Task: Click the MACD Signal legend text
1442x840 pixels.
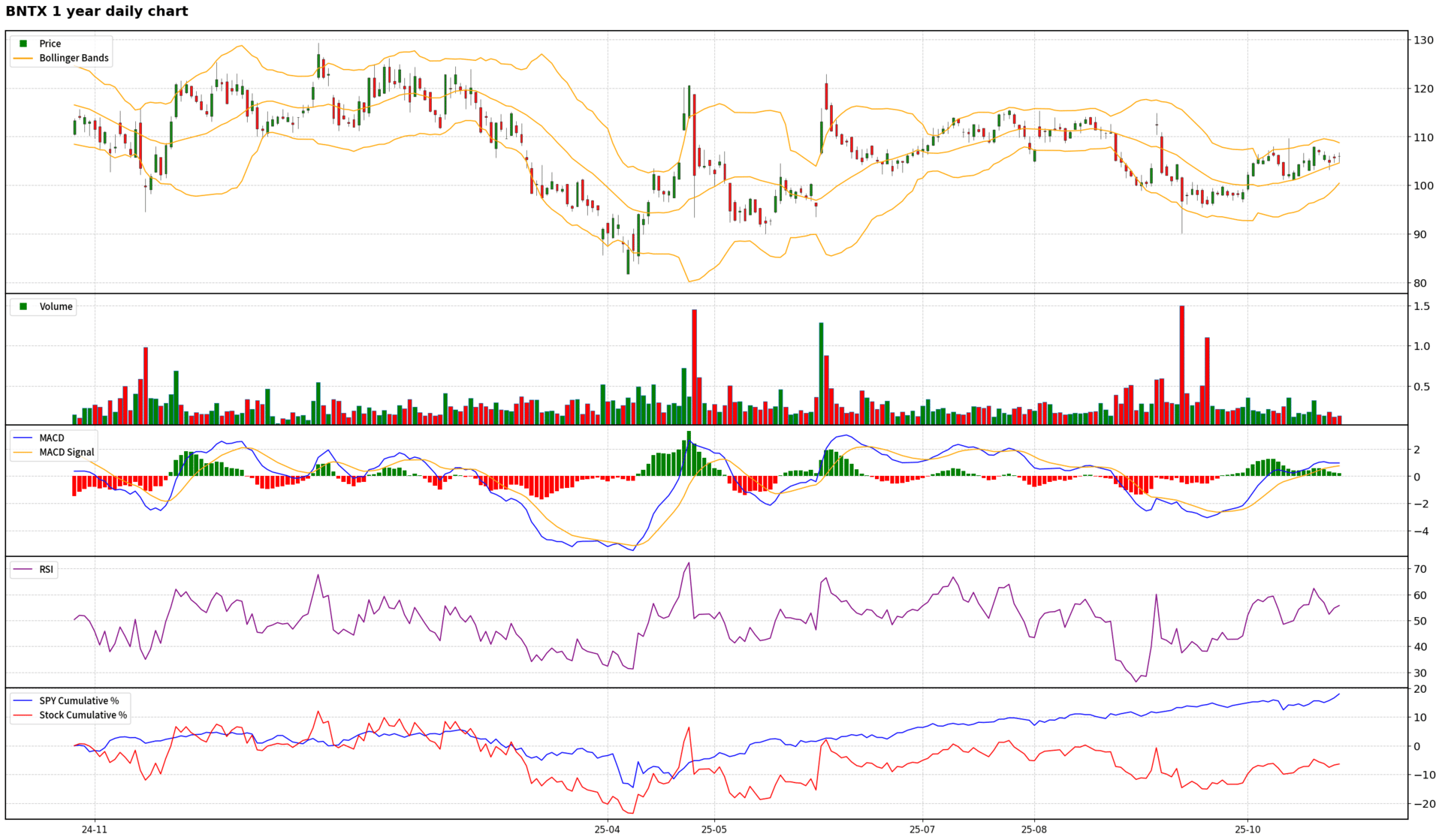Action: point(67,452)
